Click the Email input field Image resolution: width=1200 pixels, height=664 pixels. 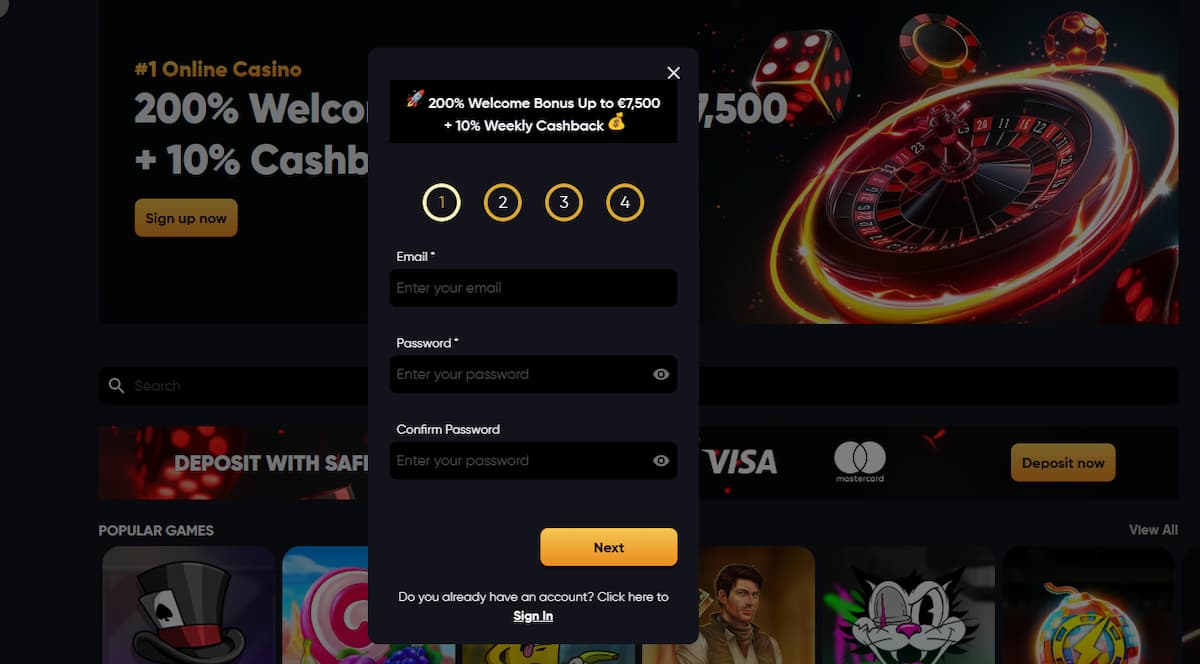(x=533, y=288)
